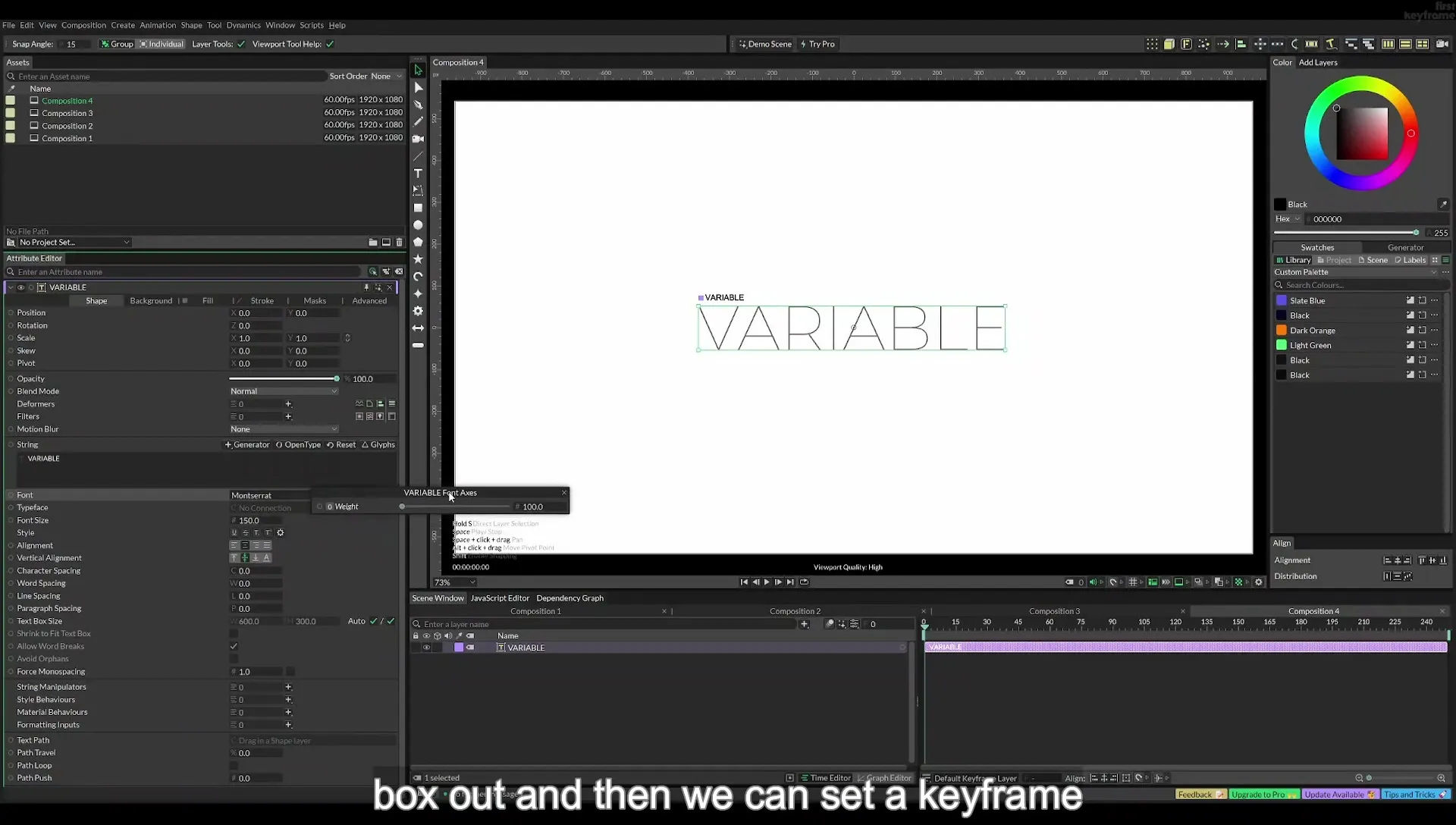The width and height of the screenshot is (1456, 825).
Task: Toggle Shrink to Fit Text Box
Action: [234, 634]
